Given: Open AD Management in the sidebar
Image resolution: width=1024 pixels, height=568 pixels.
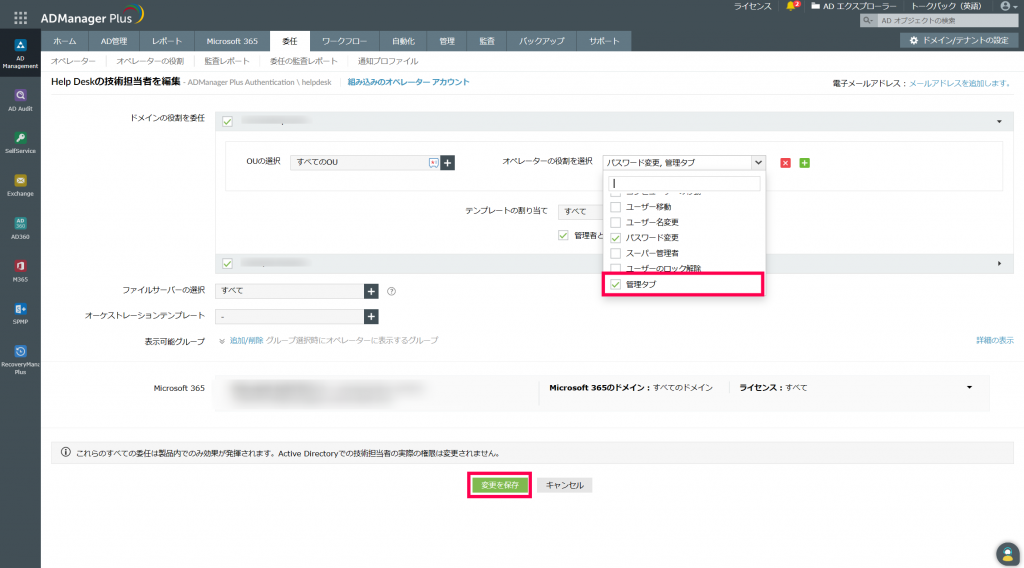Looking at the screenshot, I should [20, 54].
